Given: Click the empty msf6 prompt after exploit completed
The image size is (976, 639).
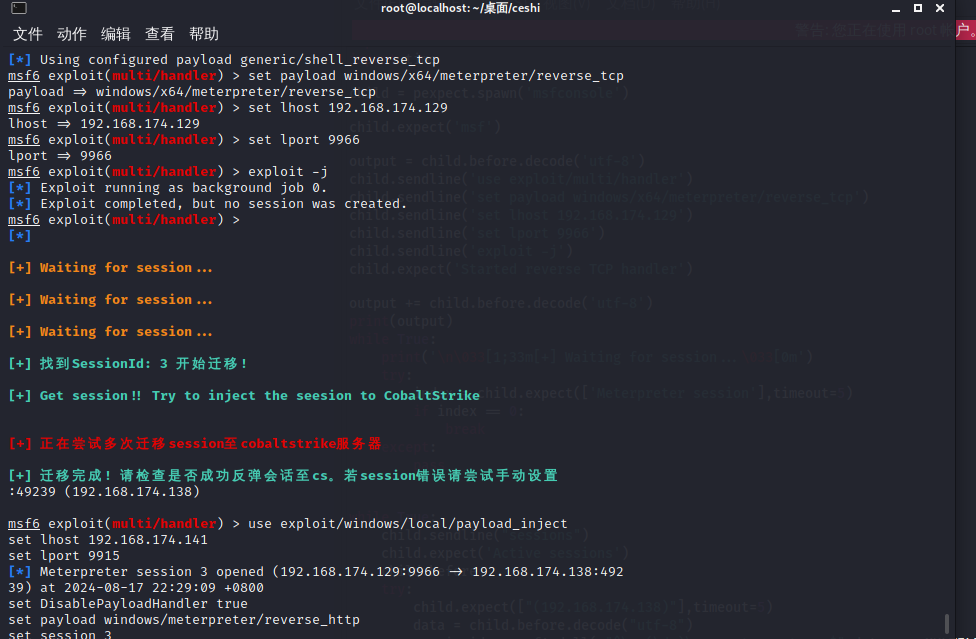Looking at the screenshot, I should (x=124, y=220).
